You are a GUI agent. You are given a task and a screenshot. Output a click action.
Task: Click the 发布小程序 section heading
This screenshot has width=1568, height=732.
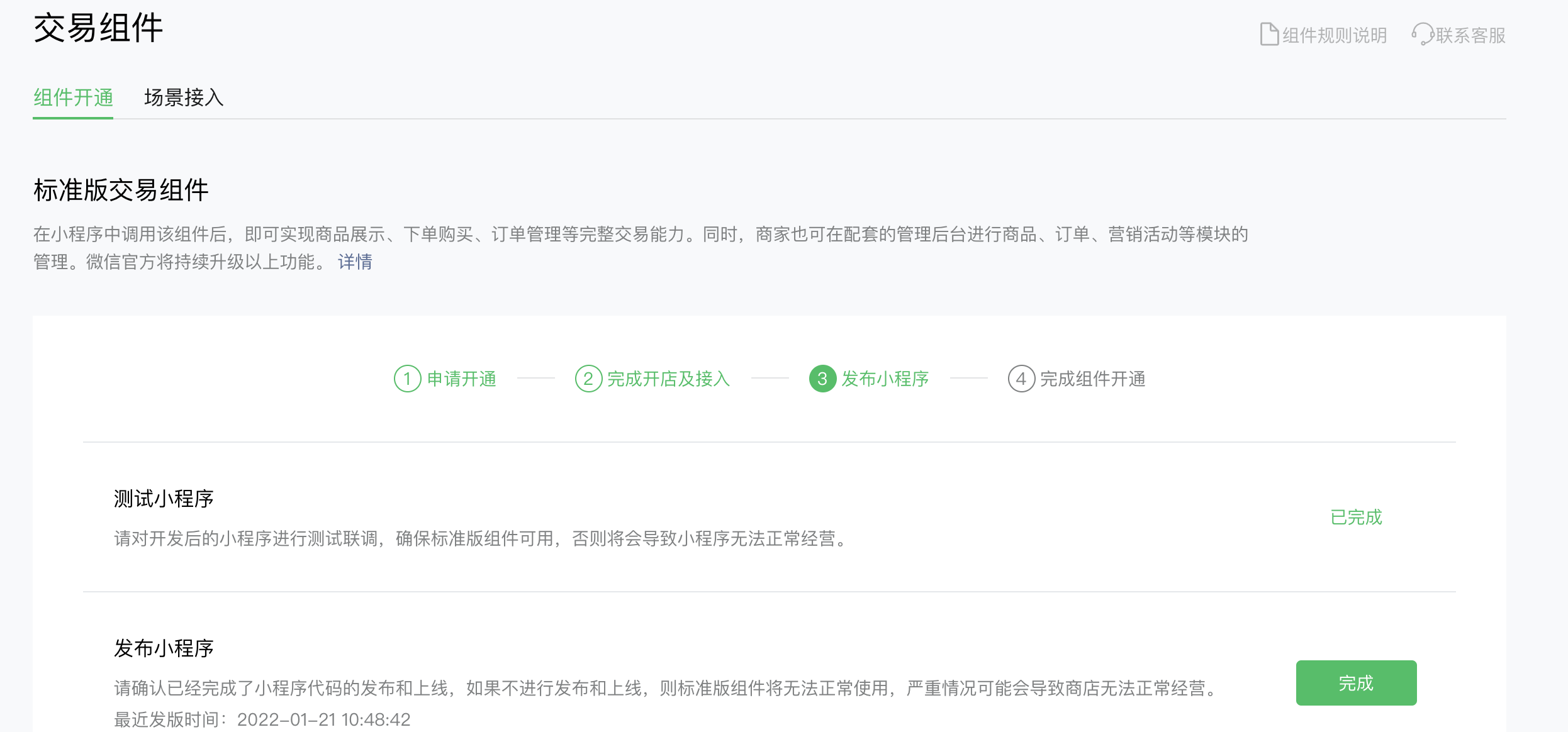pyautogui.click(x=164, y=648)
